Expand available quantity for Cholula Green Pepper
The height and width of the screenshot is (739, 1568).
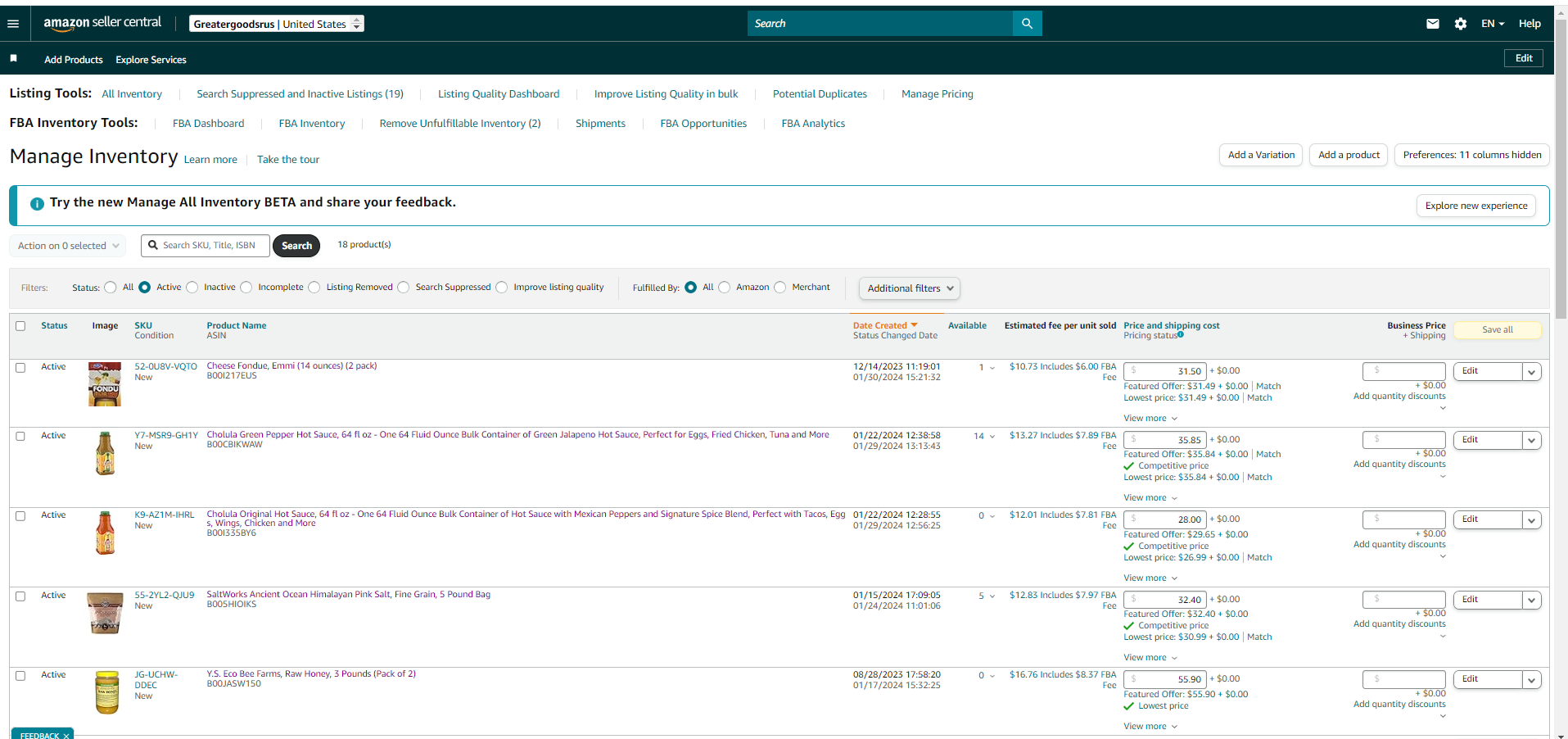pyautogui.click(x=992, y=437)
